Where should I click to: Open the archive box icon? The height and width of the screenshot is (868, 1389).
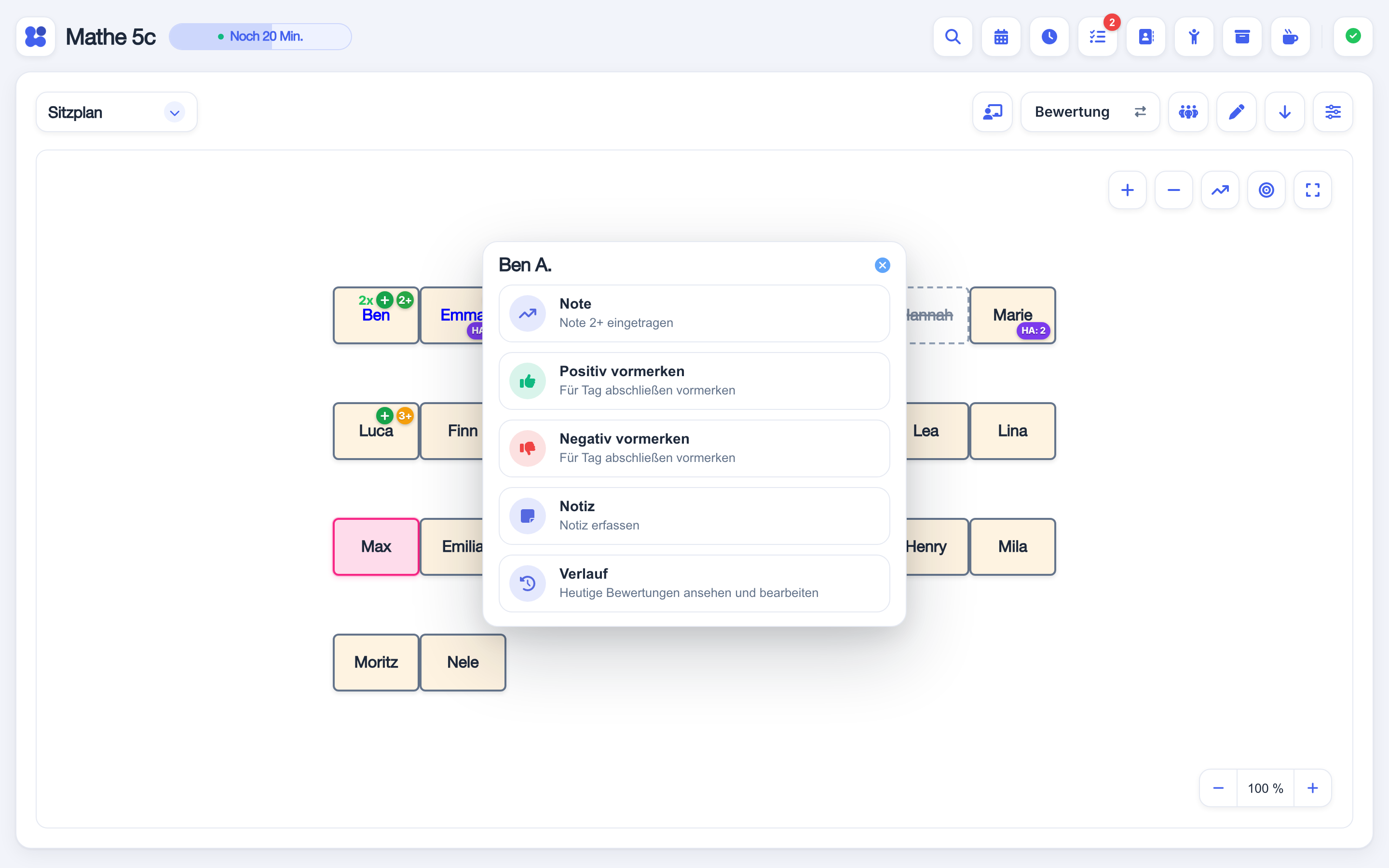click(x=1242, y=37)
